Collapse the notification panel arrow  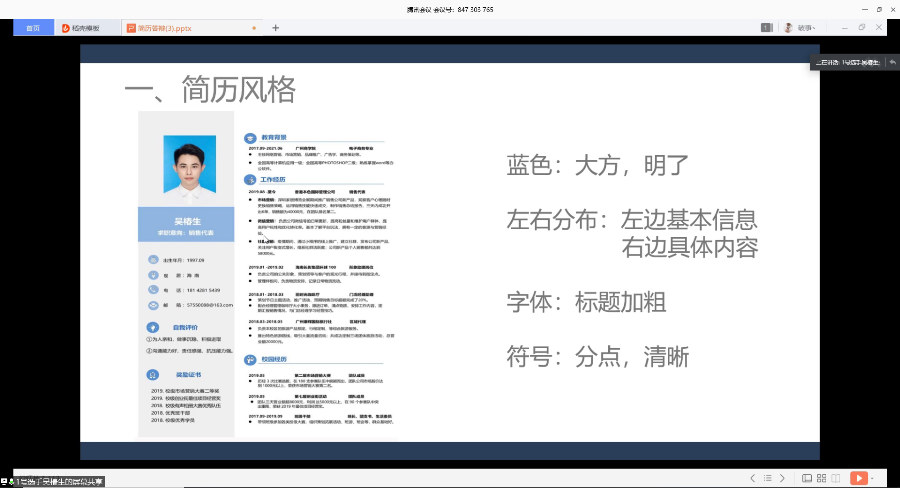click(892, 62)
